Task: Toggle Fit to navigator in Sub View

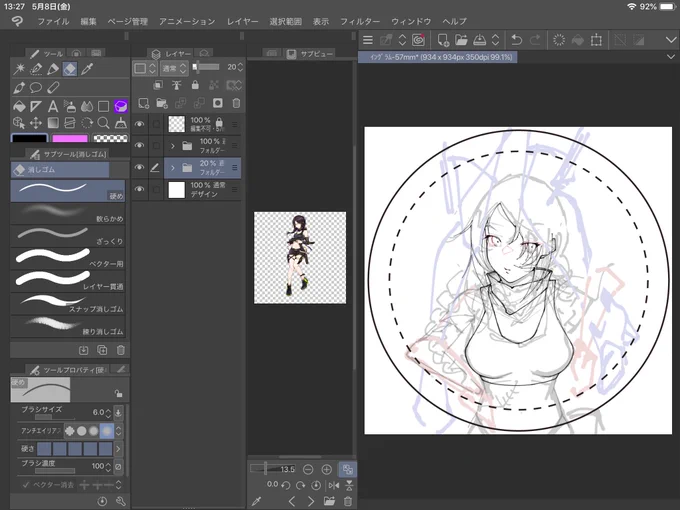Action: [347, 469]
